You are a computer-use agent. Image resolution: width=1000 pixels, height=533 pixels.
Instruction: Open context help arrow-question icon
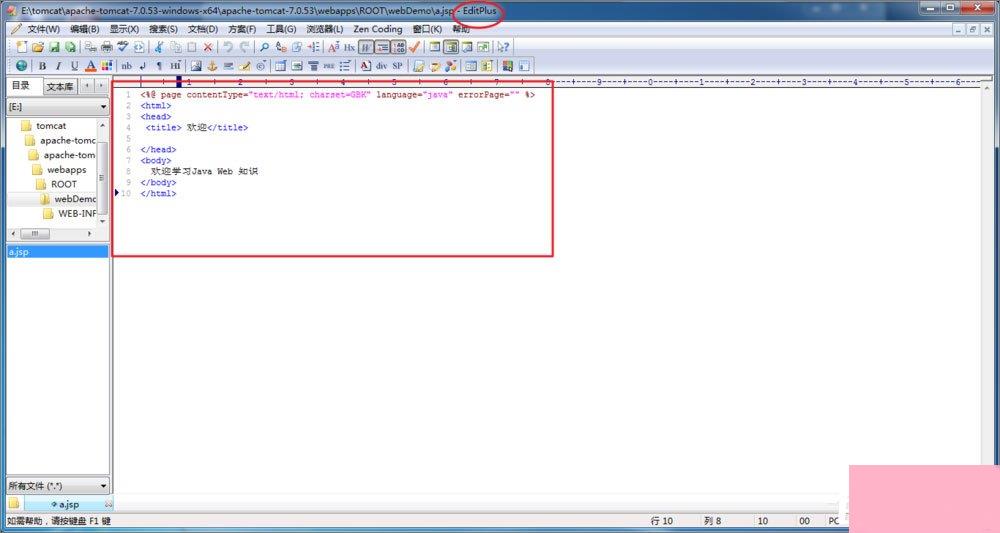pyautogui.click(x=503, y=47)
